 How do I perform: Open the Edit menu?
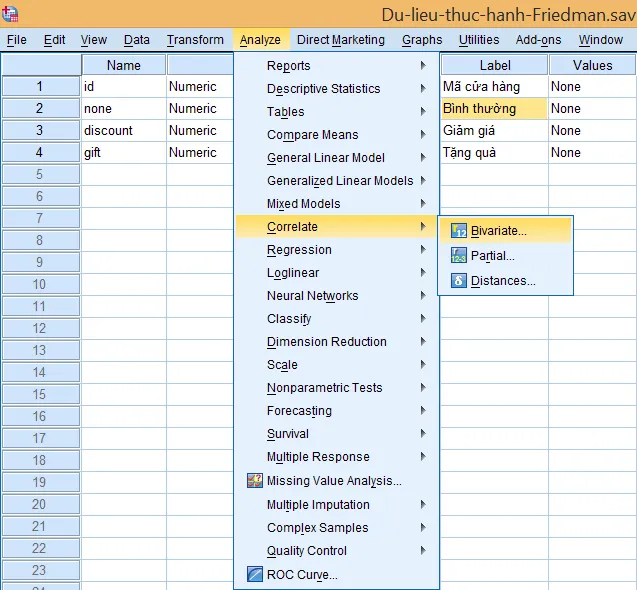point(54,40)
